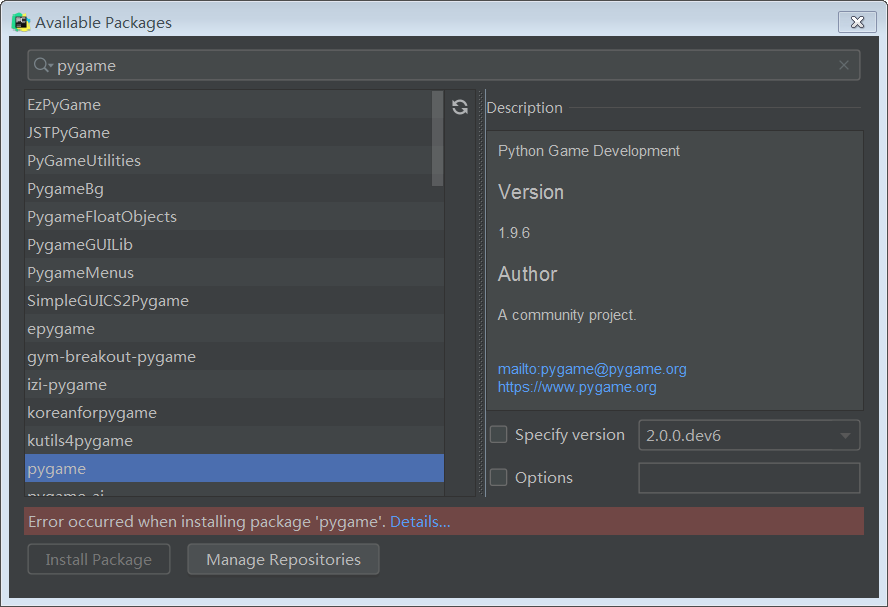Select the epygame package
This screenshot has width=888, height=607.
coord(234,328)
